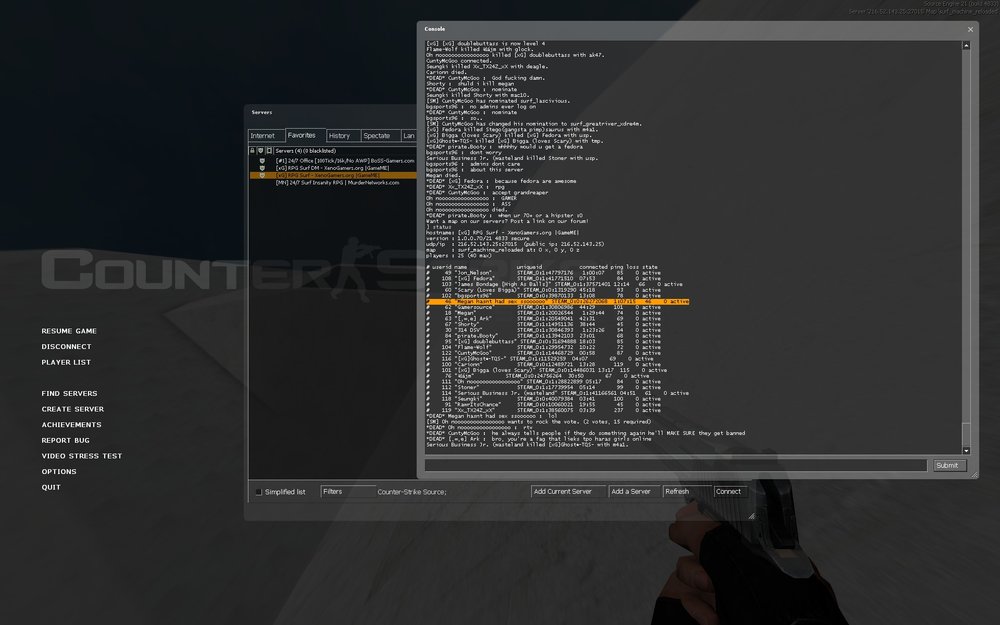Switch to the Lan tab in Servers
1000x625 pixels.
click(x=409, y=136)
